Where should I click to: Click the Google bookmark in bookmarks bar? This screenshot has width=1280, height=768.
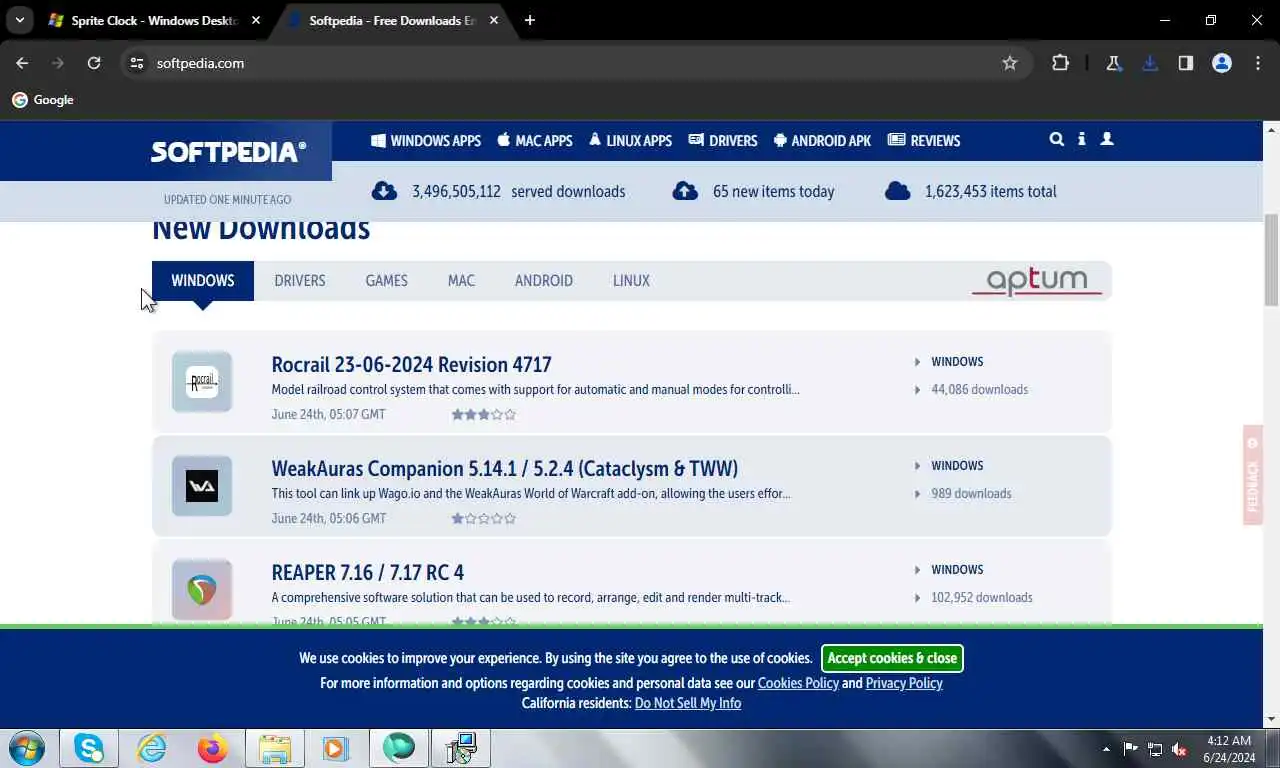click(x=43, y=100)
